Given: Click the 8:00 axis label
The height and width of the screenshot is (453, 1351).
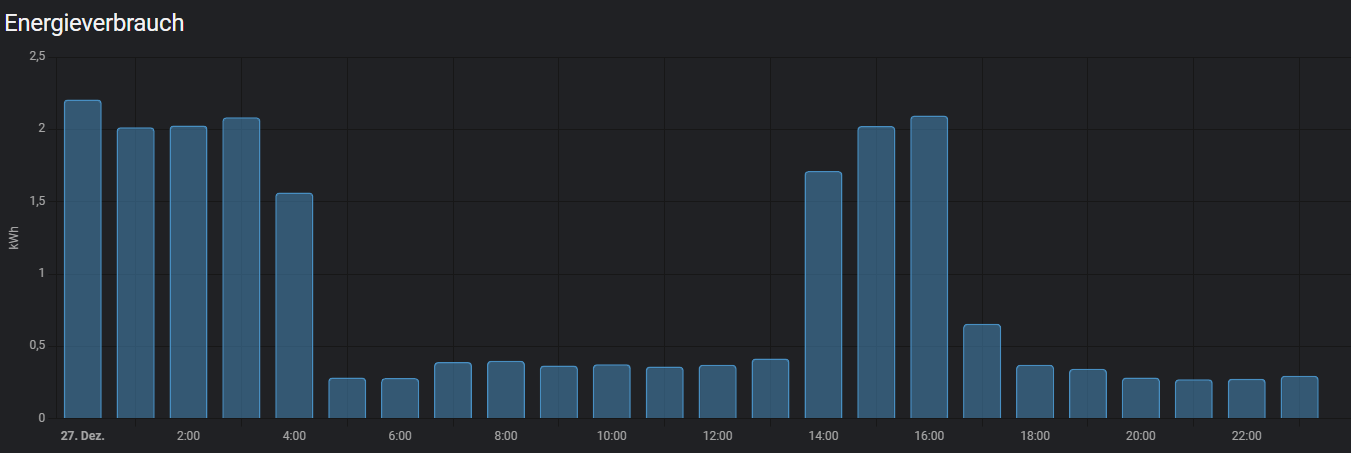Looking at the screenshot, I should [x=506, y=436].
